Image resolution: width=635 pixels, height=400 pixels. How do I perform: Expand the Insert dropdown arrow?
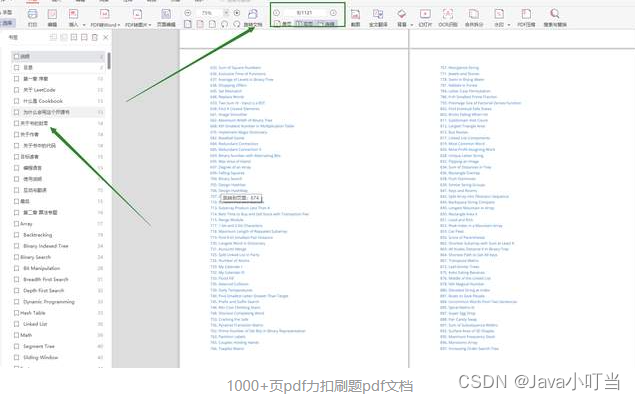click(84, 25)
